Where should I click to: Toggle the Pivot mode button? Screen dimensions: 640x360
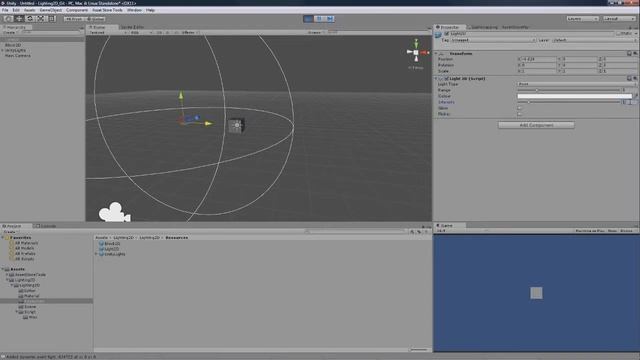[74, 19]
